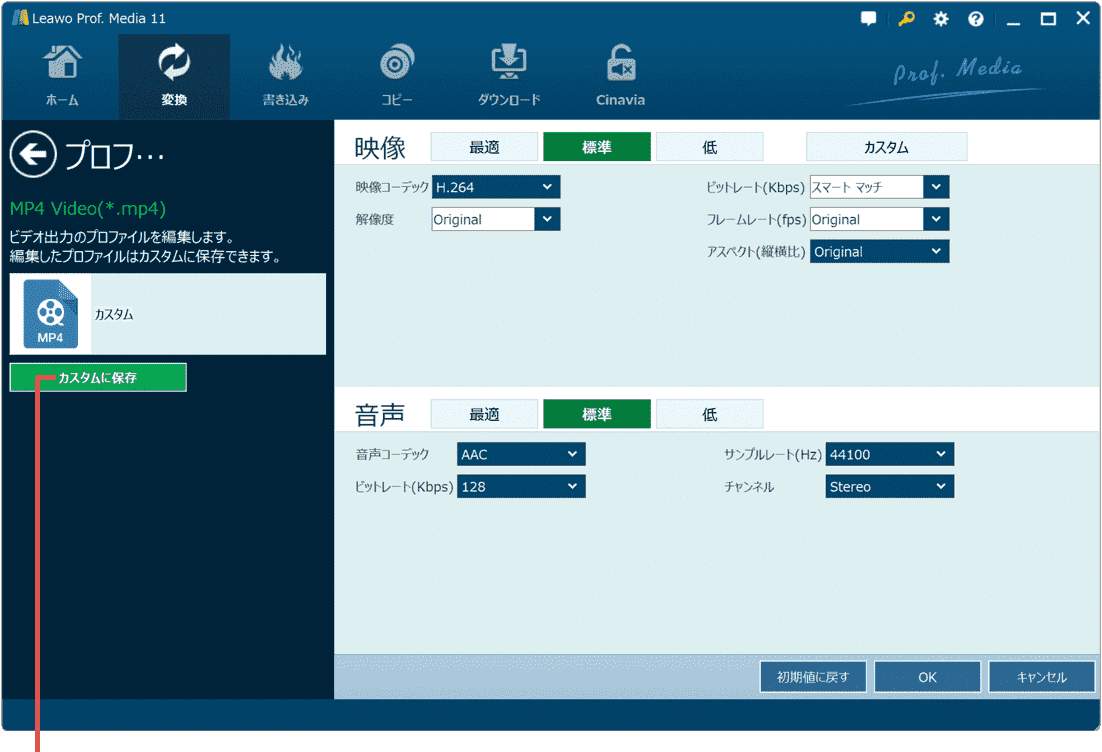Click the key registration icon

[906, 19]
